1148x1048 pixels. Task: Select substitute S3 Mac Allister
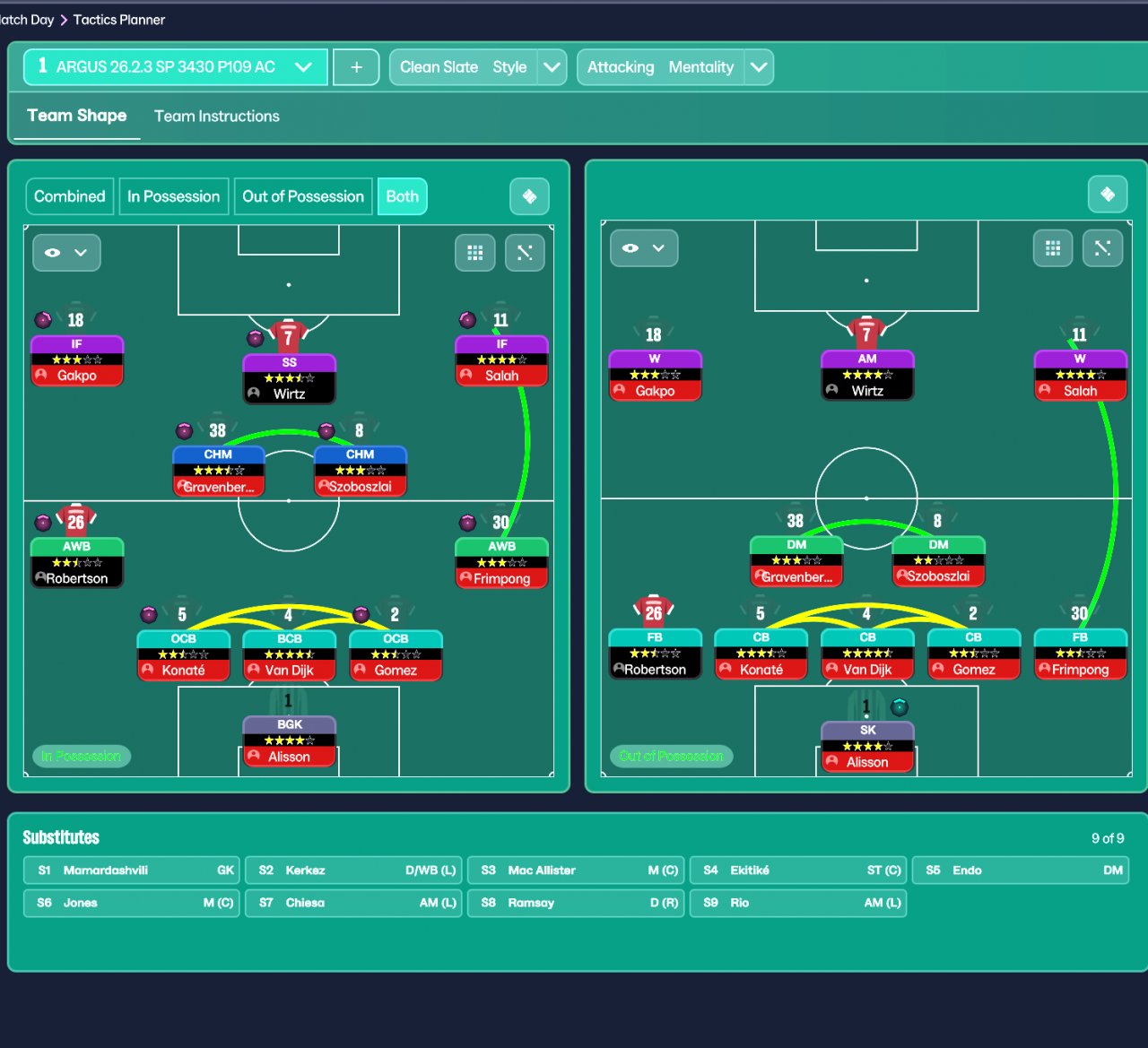[576, 870]
